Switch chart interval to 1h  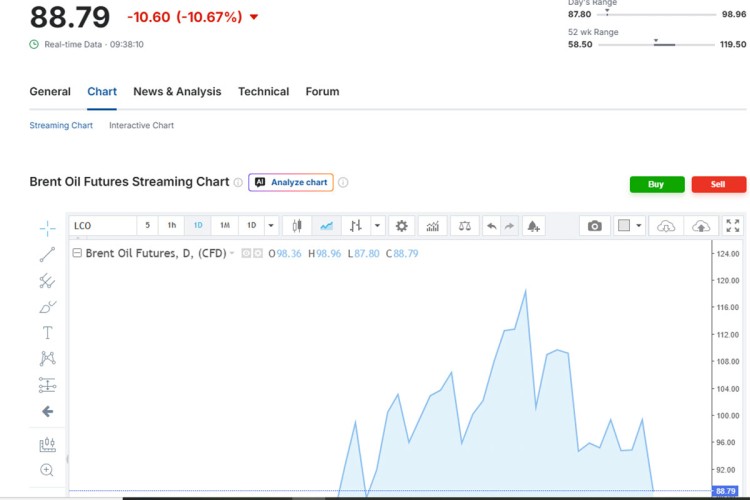coord(172,226)
